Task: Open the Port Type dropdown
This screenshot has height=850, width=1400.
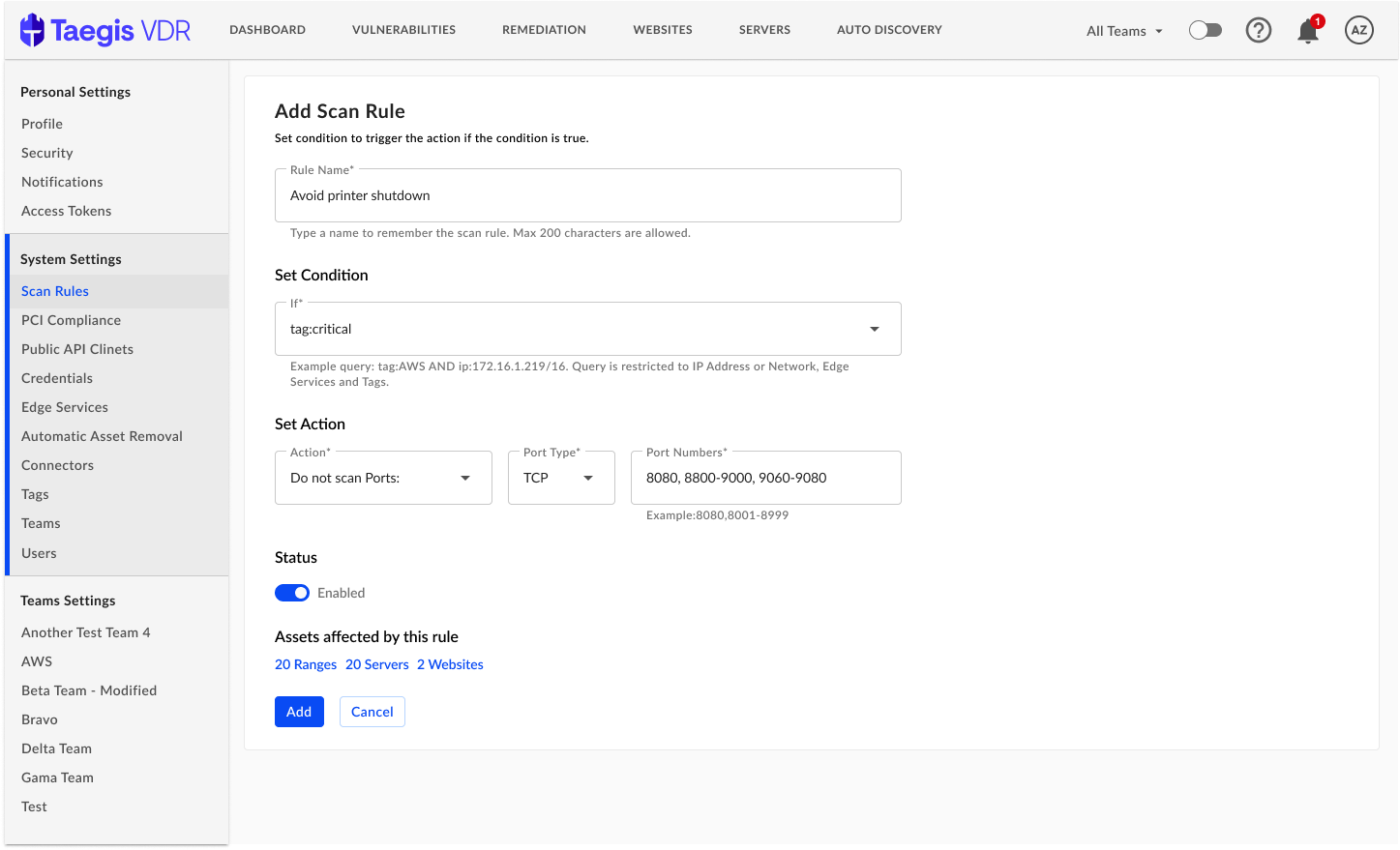Action: point(561,478)
